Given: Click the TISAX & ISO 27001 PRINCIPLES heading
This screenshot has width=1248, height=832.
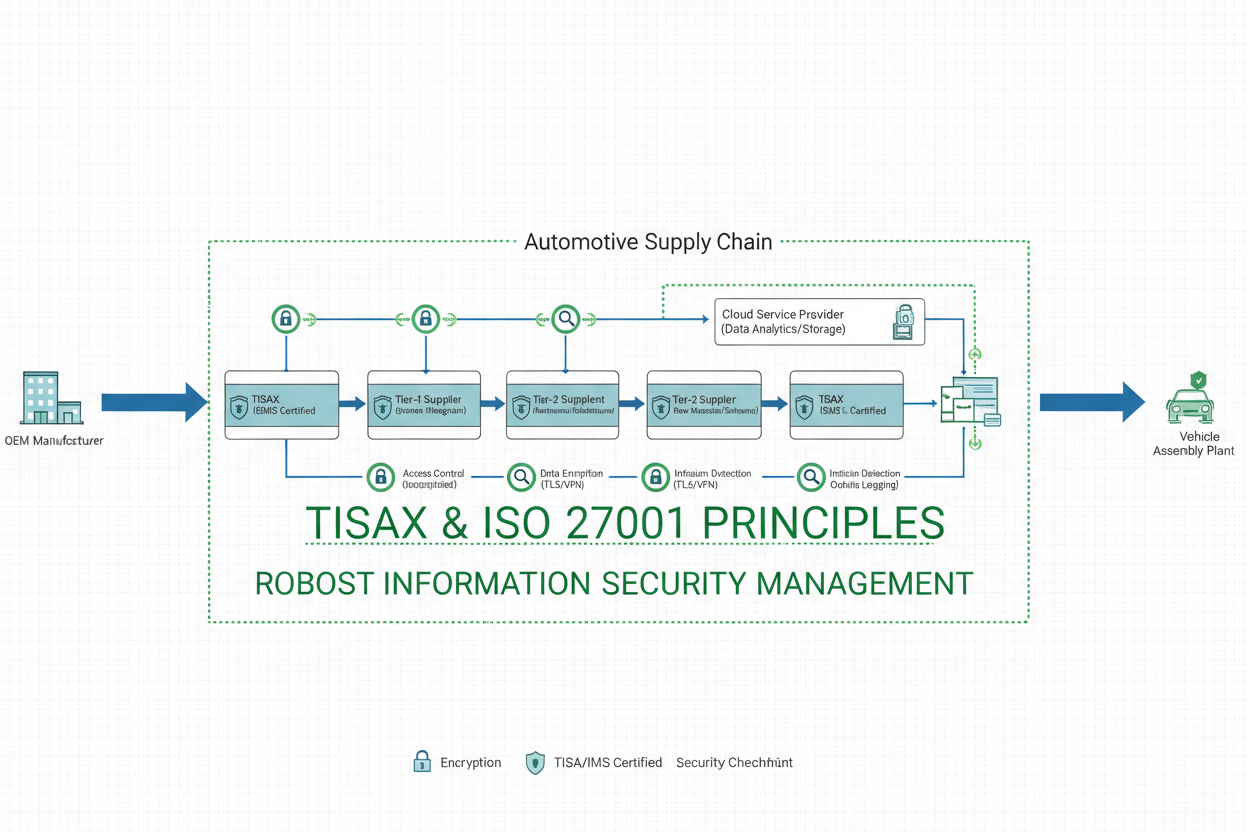Looking at the screenshot, I should (624, 523).
